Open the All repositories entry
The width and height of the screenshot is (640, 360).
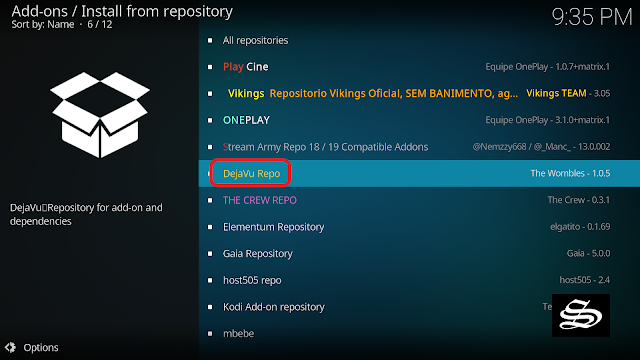(419, 40)
